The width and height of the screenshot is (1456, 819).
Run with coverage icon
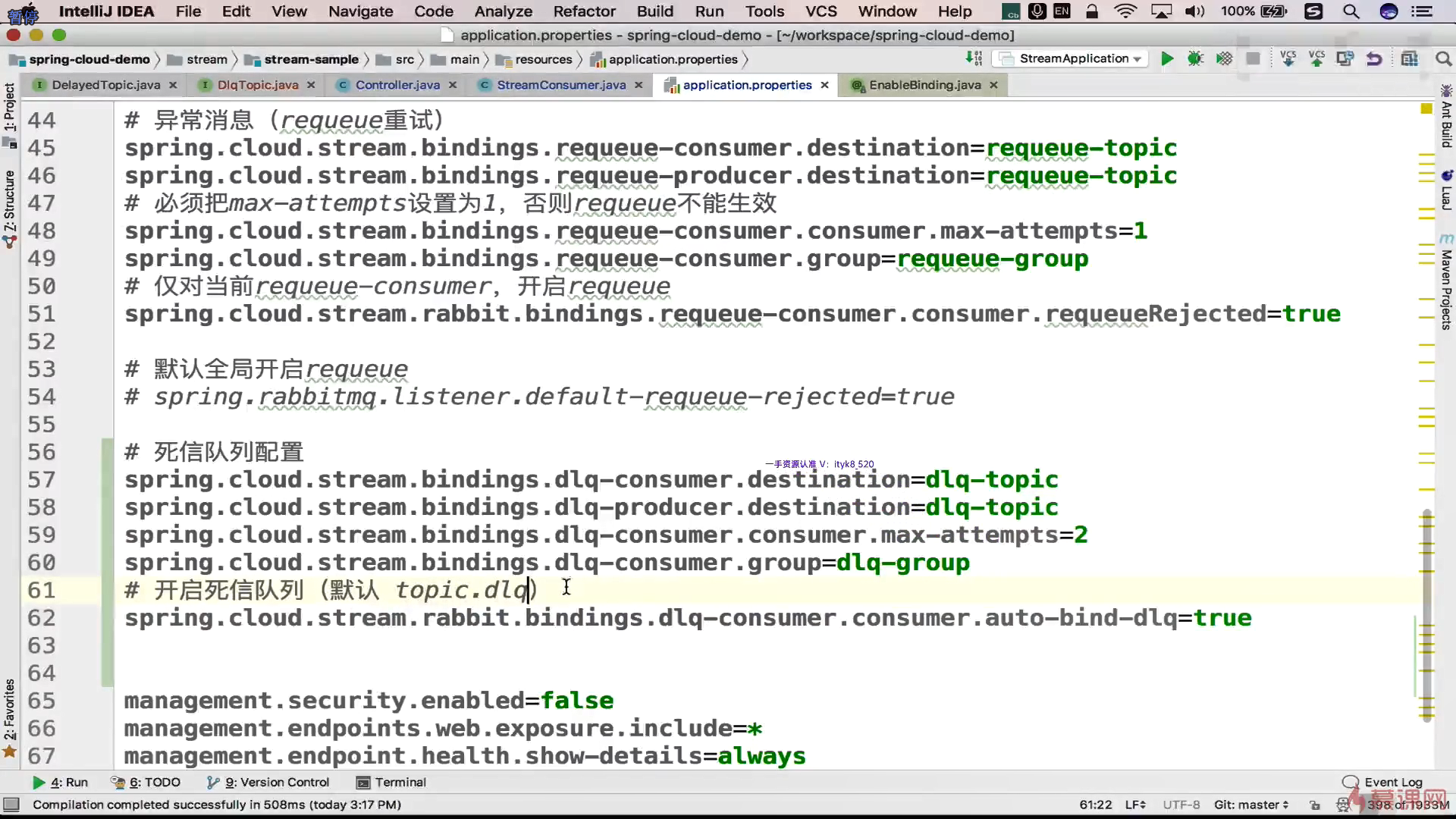click(1224, 59)
